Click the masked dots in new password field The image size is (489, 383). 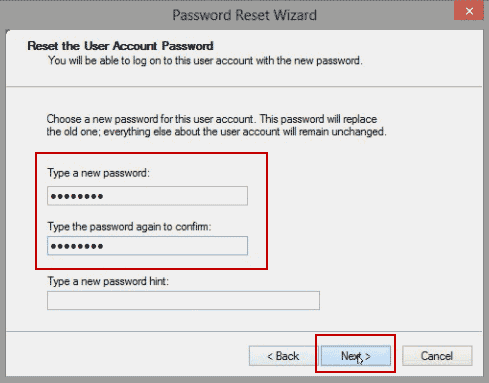[x=77, y=196]
